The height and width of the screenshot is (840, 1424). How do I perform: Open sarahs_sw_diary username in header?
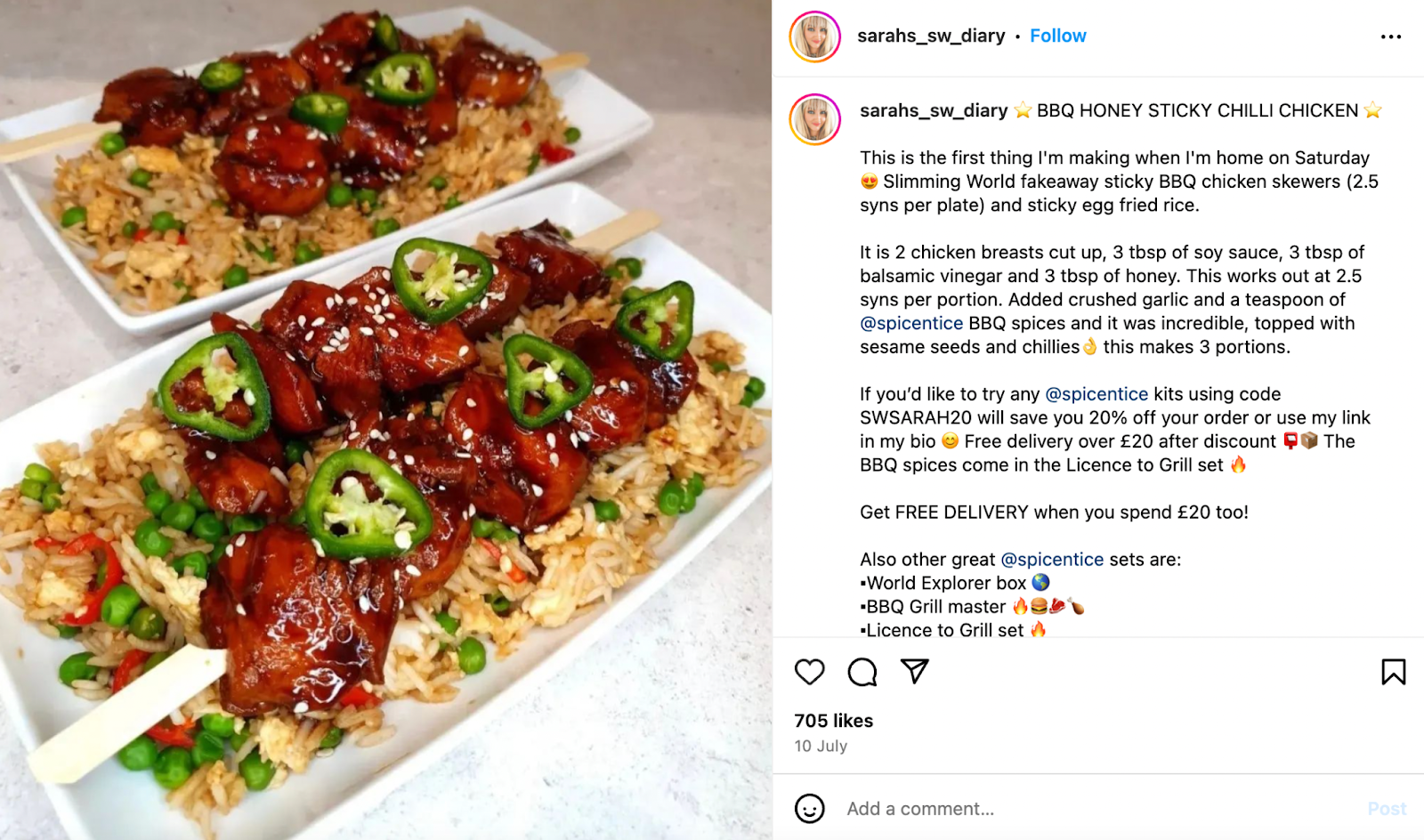tap(931, 36)
